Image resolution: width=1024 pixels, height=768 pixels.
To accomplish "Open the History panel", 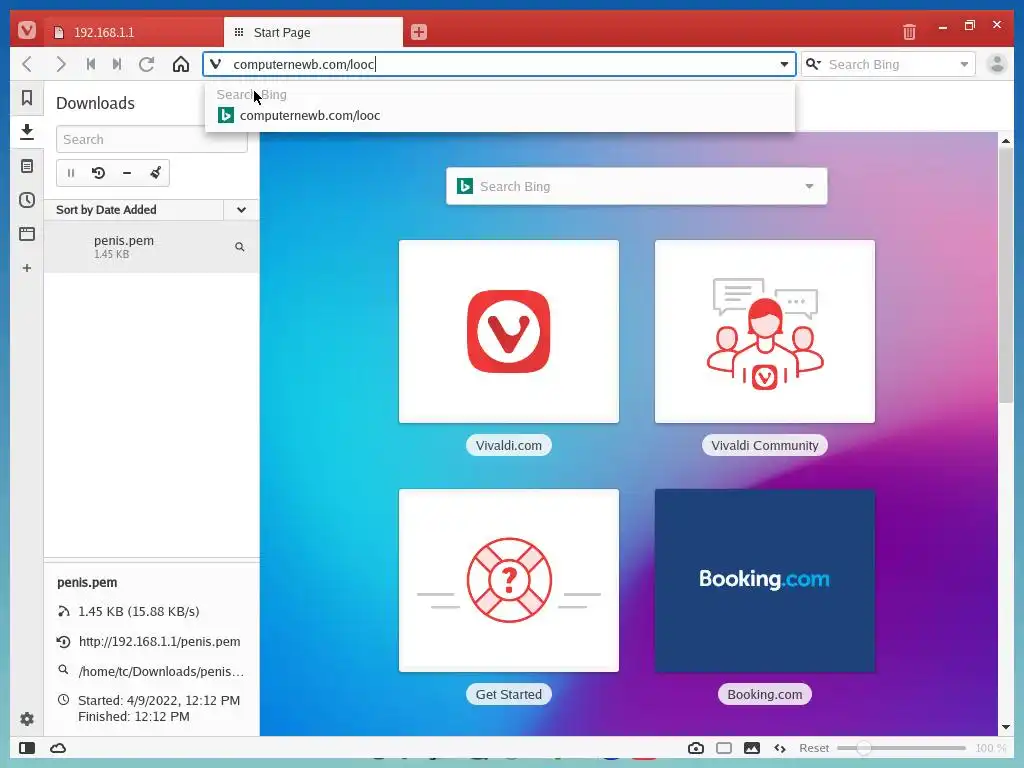I will (x=27, y=200).
